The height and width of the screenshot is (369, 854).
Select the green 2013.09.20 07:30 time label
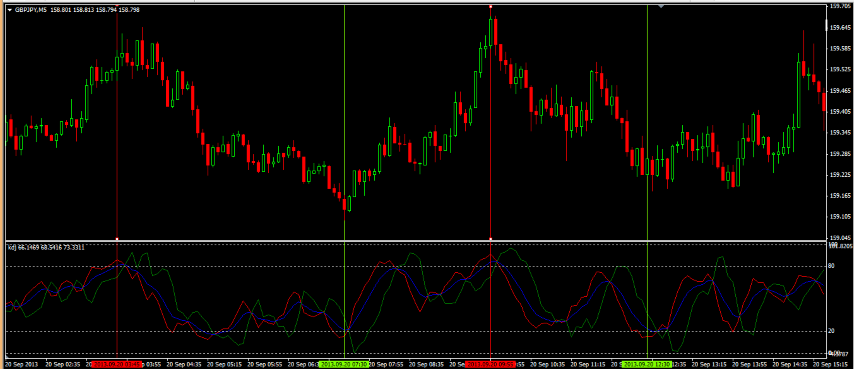click(344, 364)
